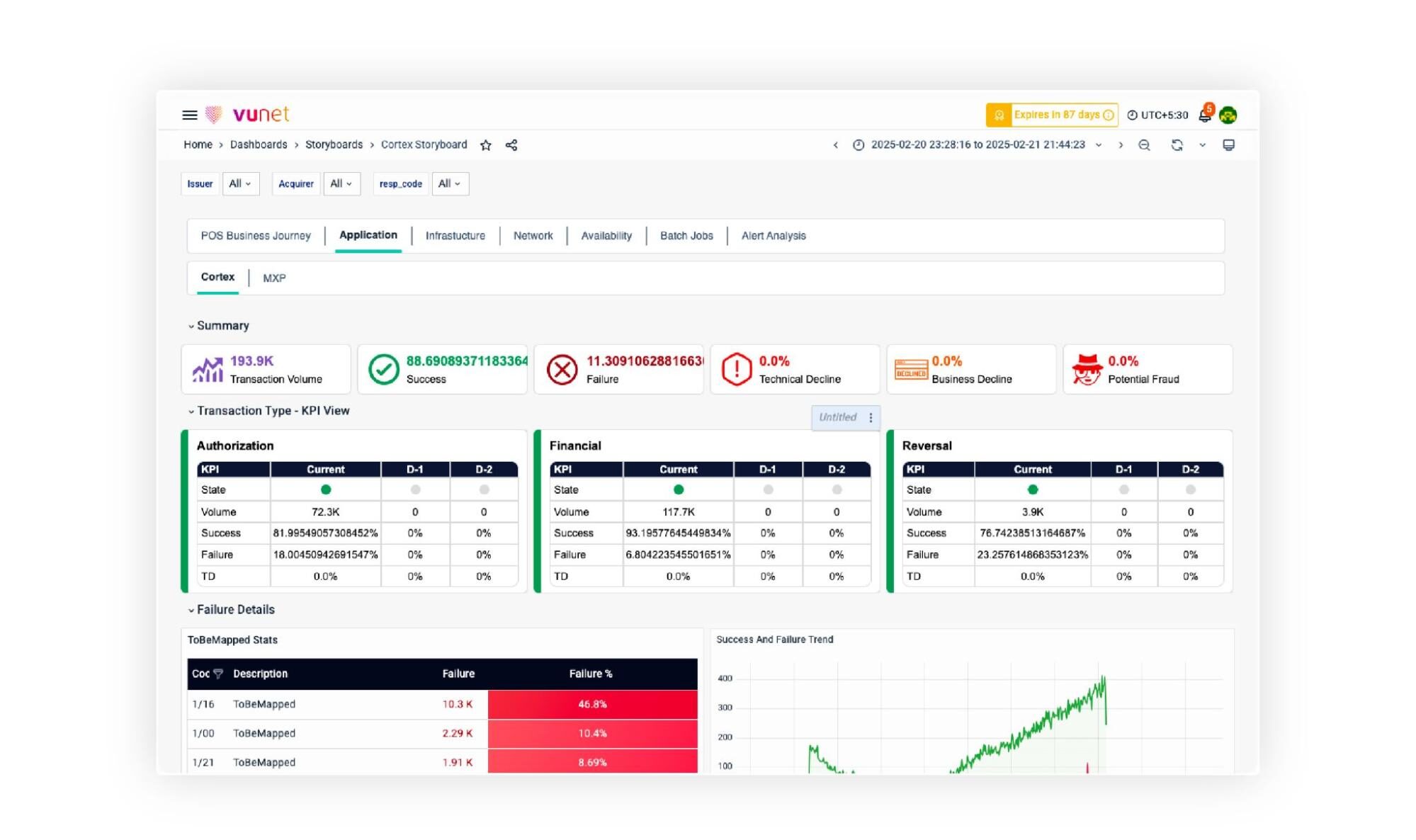
Task: Expand the resp_code All dropdown
Action: click(x=449, y=184)
